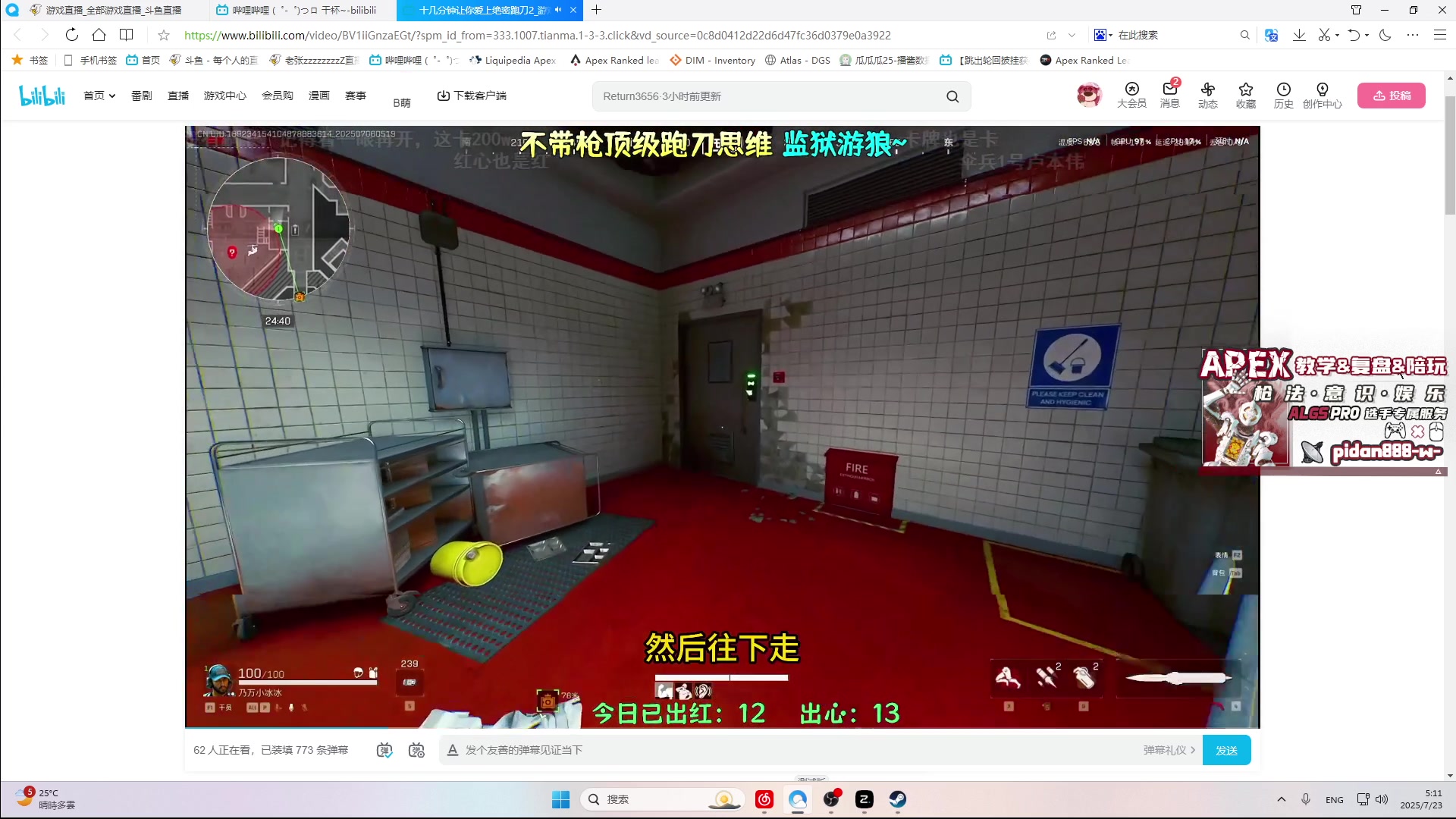Open 历史 watch history icon
This screenshot has width=1456, height=819.
[x=1283, y=96]
